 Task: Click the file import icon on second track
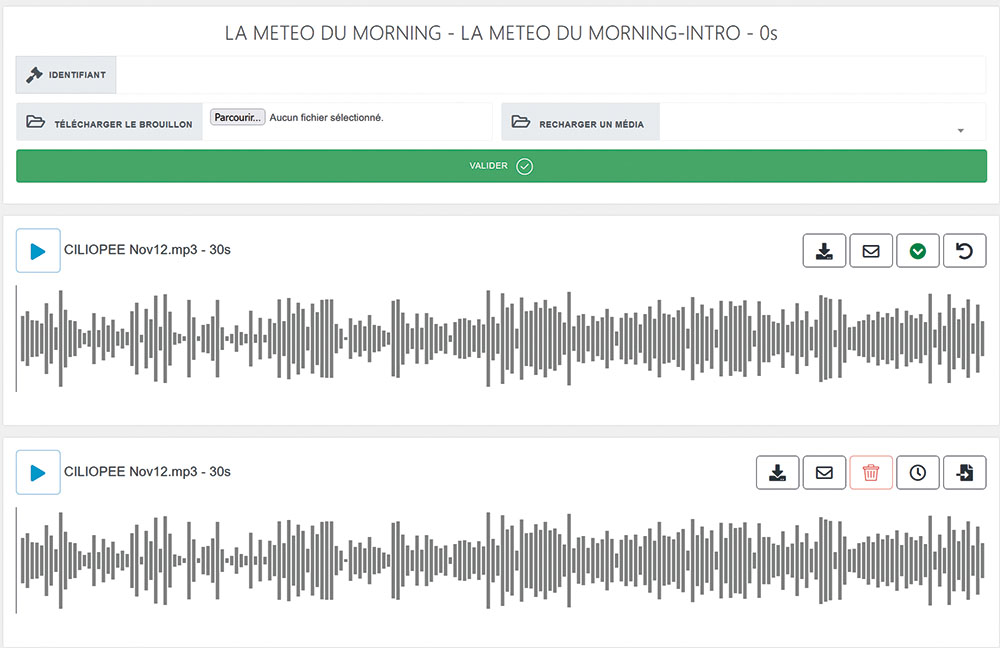[965, 472]
